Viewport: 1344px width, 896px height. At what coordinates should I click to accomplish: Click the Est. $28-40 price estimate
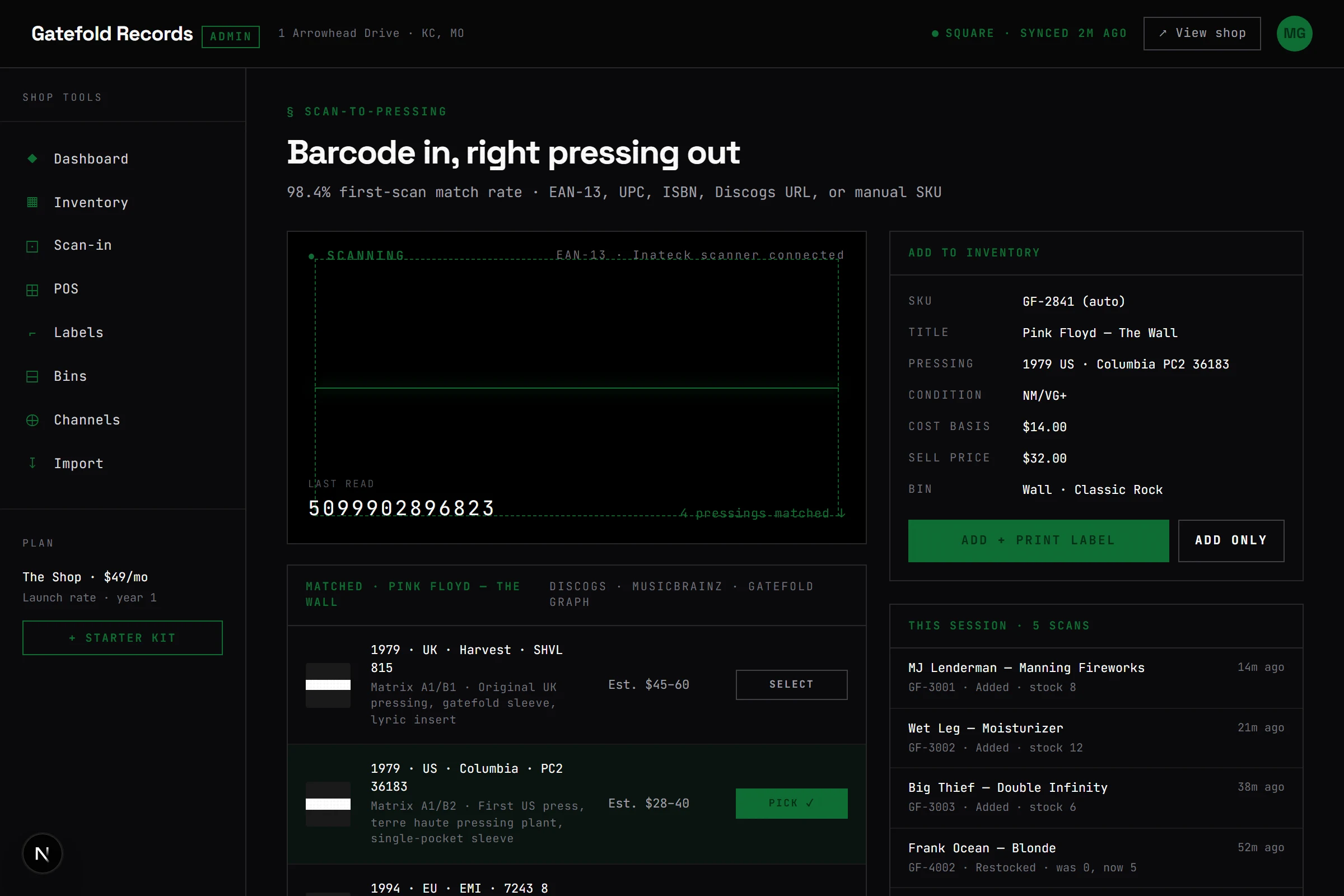pyautogui.click(x=648, y=804)
